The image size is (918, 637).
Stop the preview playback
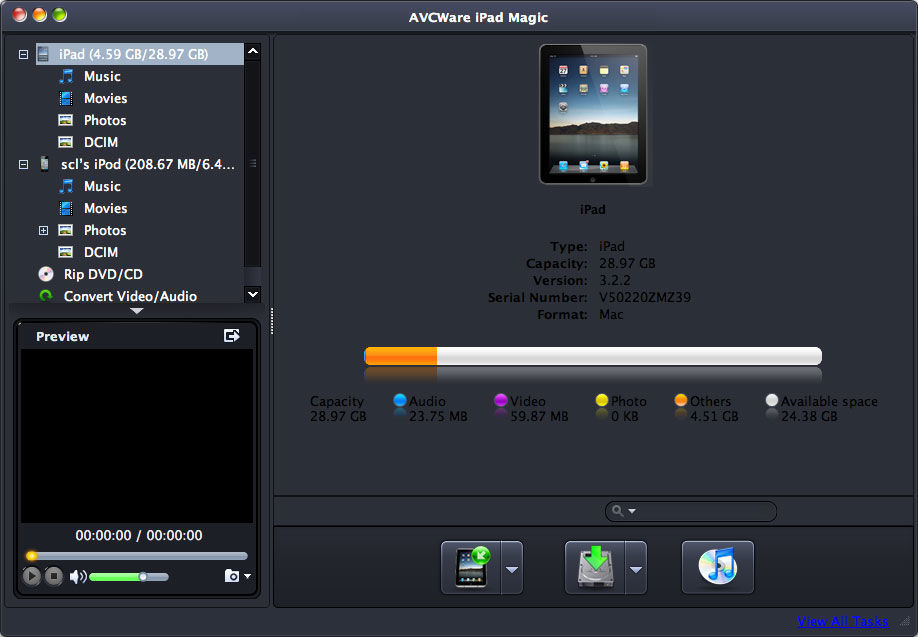click(x=54, y=577)
